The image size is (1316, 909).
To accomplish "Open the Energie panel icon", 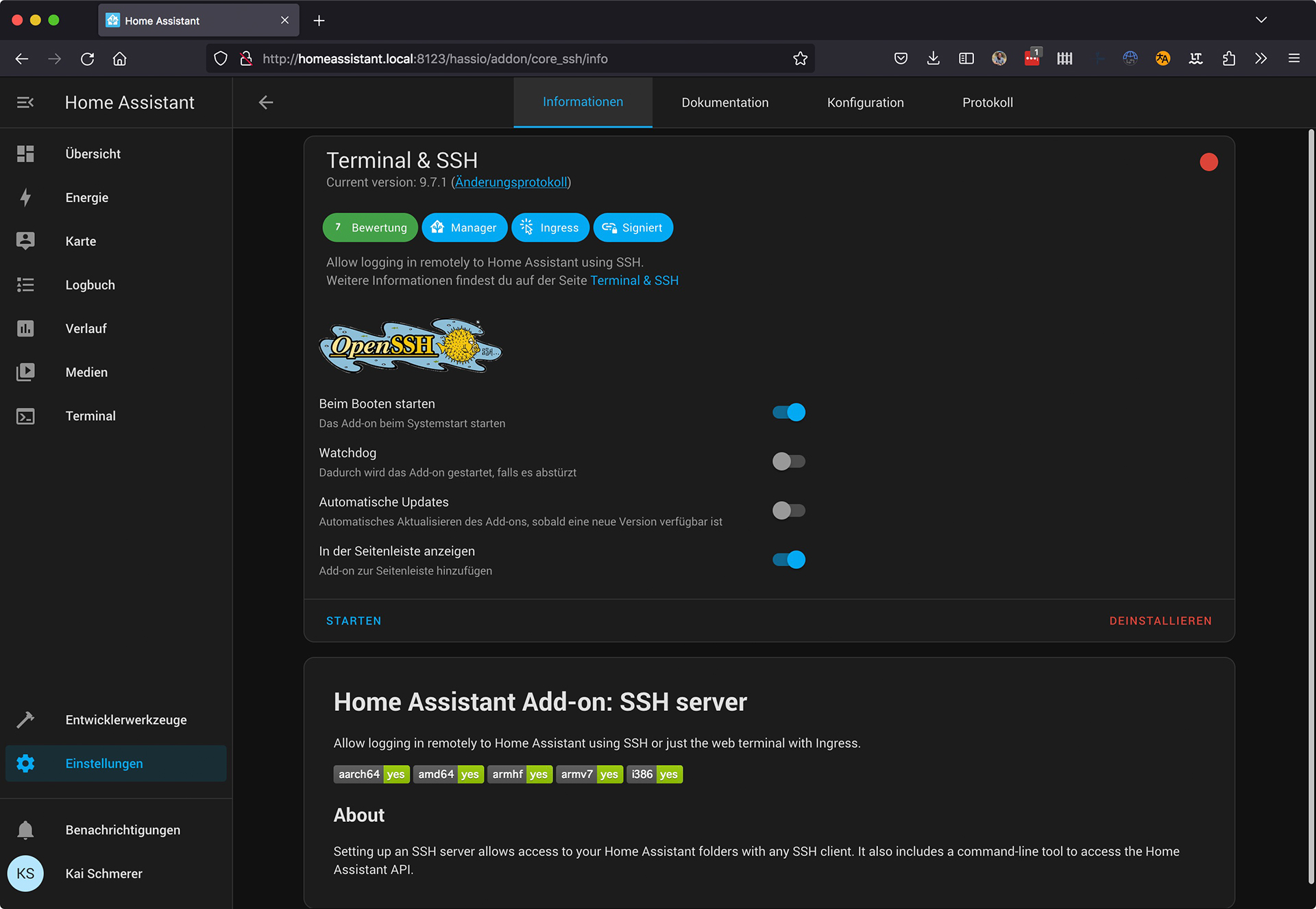I will [25, 197].
